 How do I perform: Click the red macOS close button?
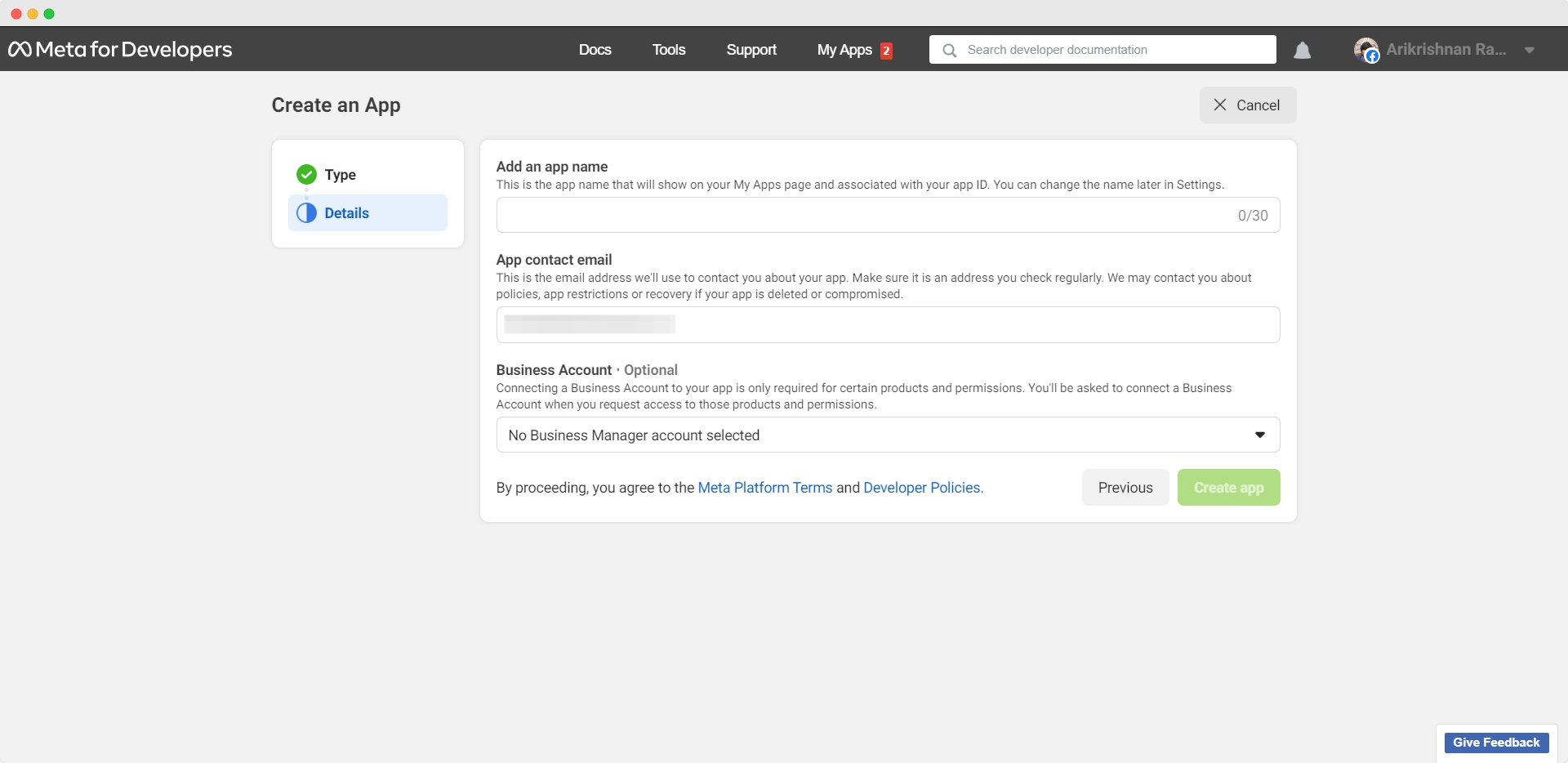point(16,14)
